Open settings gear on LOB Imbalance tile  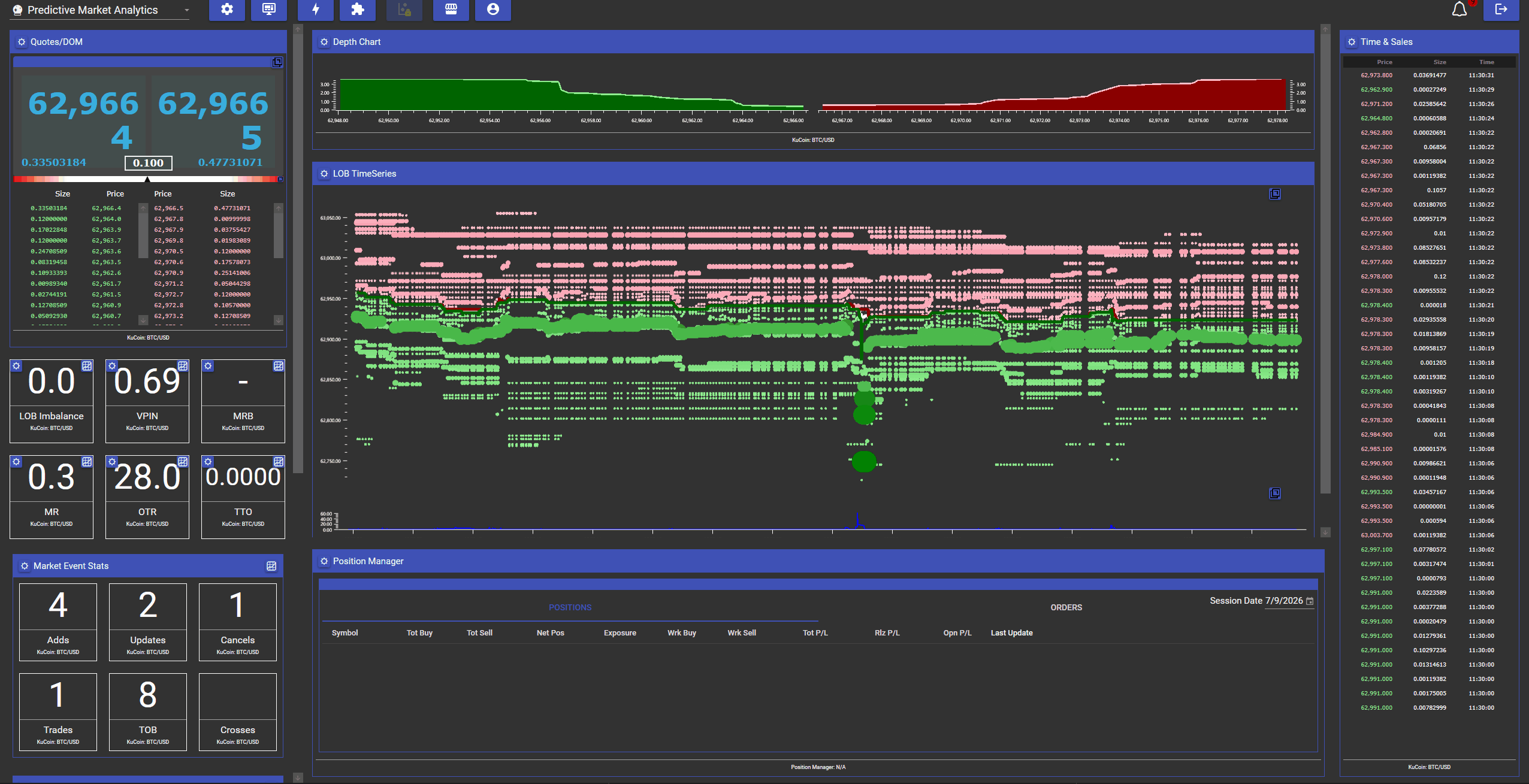(16, 366)
